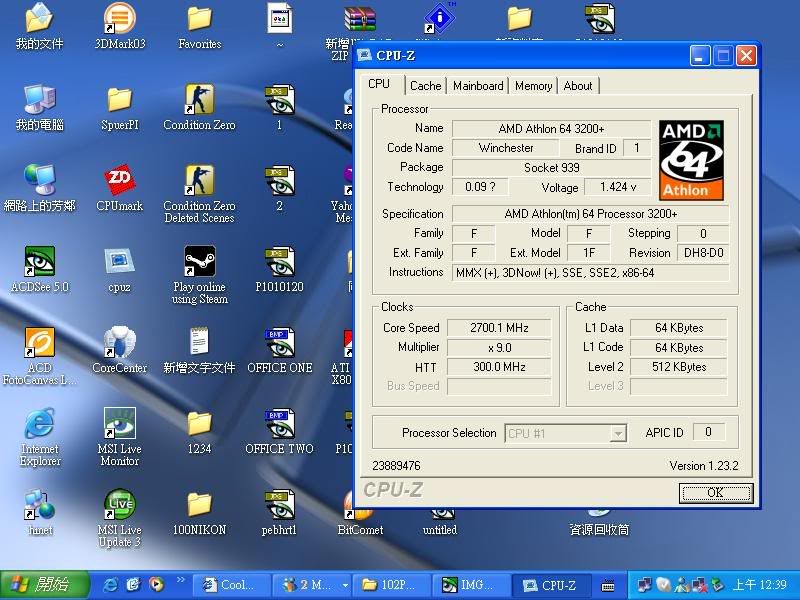The width and height of the screenshot is (800, 600).
Task: Select the CoreCenter desktop icon
Action: tap(120, 343)
